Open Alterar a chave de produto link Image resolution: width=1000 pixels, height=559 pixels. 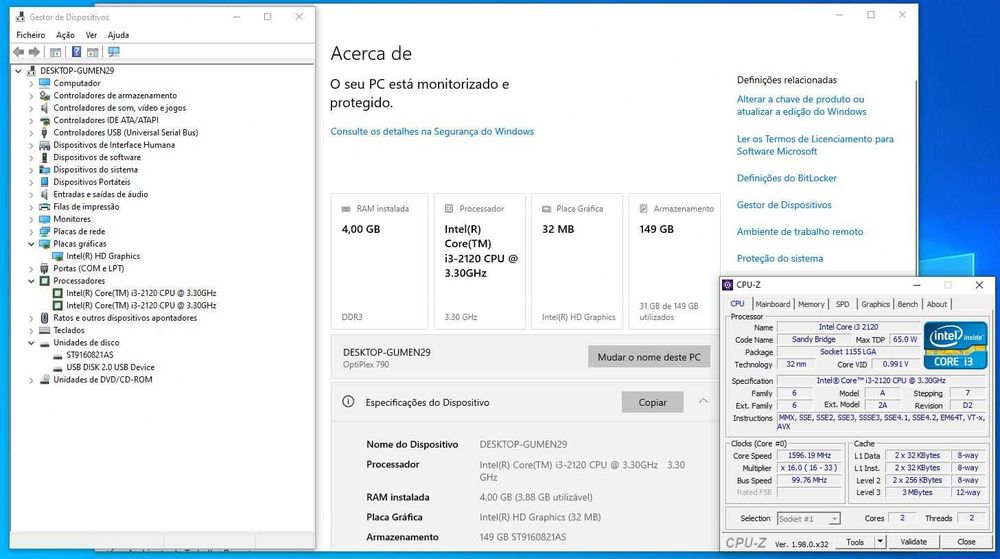[x=802, y=105]
